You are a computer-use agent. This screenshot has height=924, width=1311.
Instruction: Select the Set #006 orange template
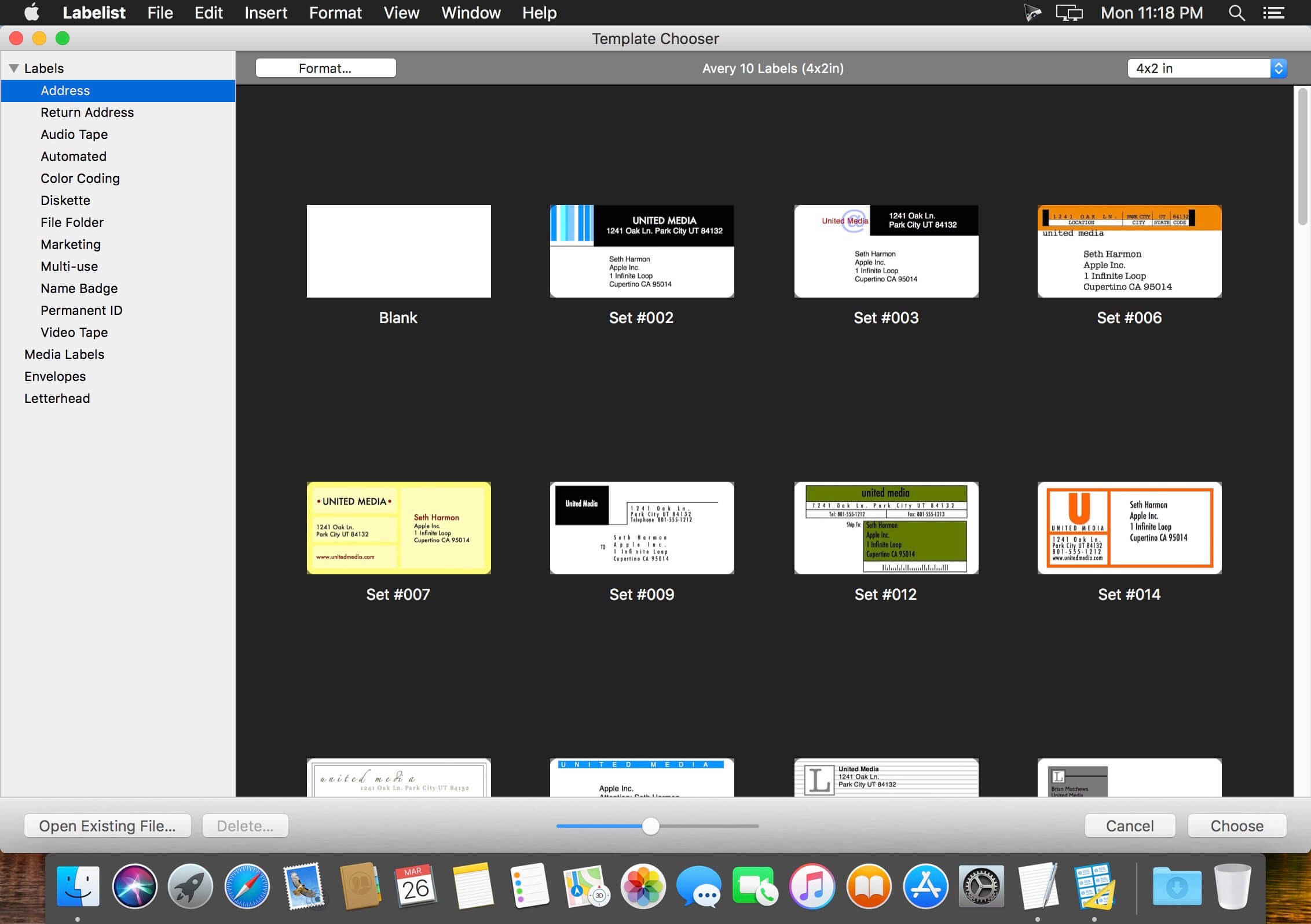1129,251
